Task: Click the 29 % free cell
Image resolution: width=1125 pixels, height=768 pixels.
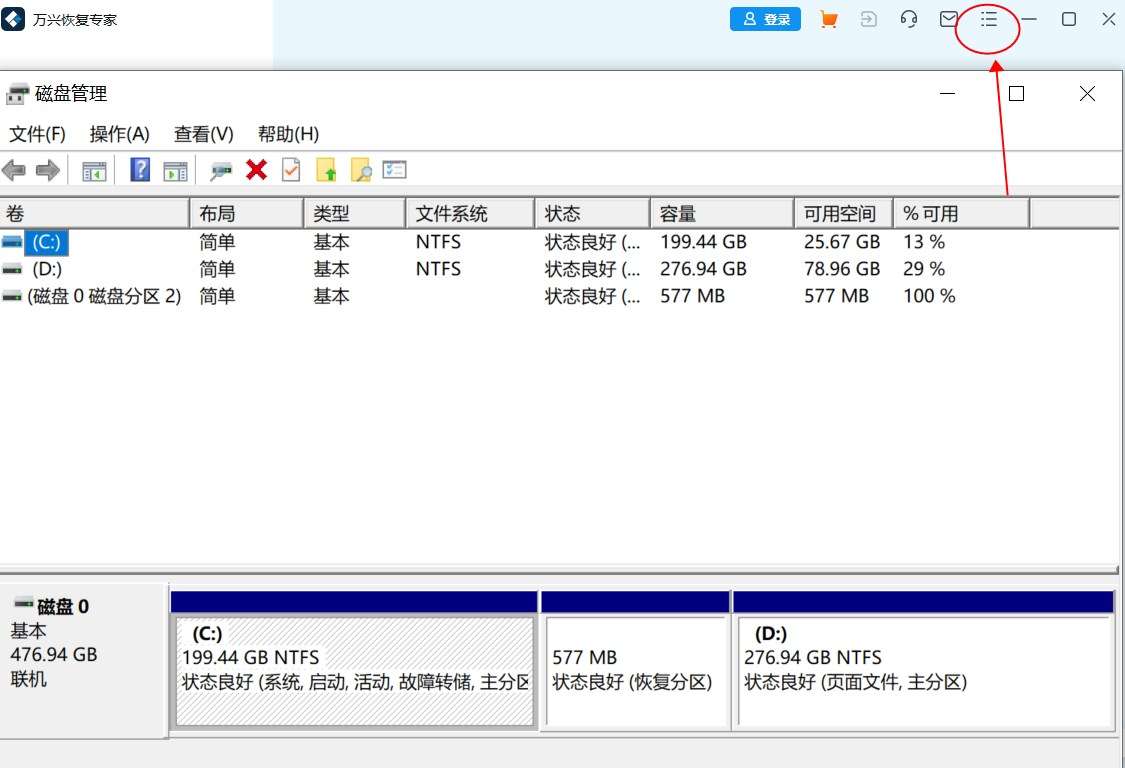Action: (x=924, y=269)
